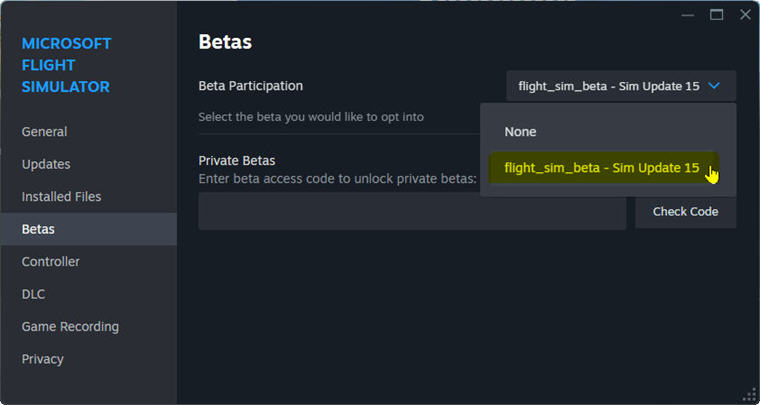Open the General settings tab
The height and width of the screenshot is (405, 760).
(45, 132)
